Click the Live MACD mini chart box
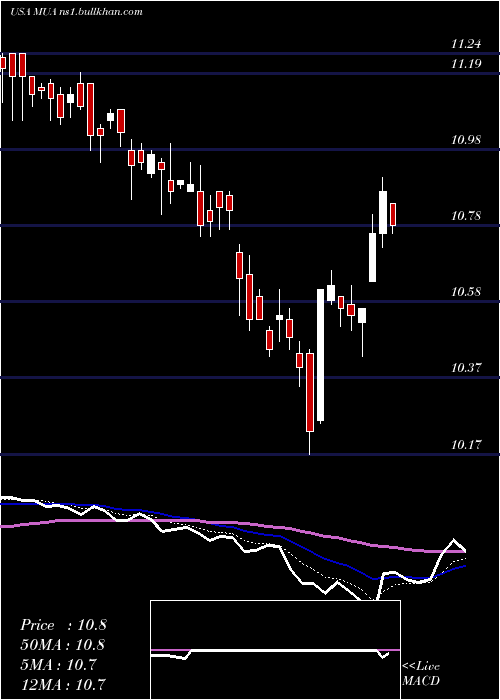This screenshot has height=700, width=500. click(x=275, y=650)
